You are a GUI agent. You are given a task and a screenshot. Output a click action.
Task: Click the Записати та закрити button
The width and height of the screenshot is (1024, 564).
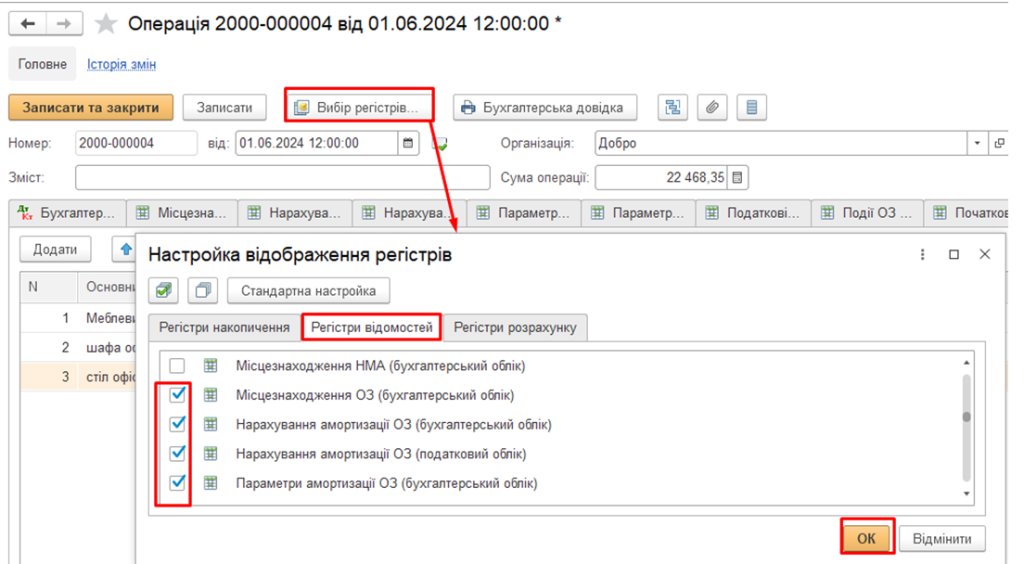click(90, 107)
